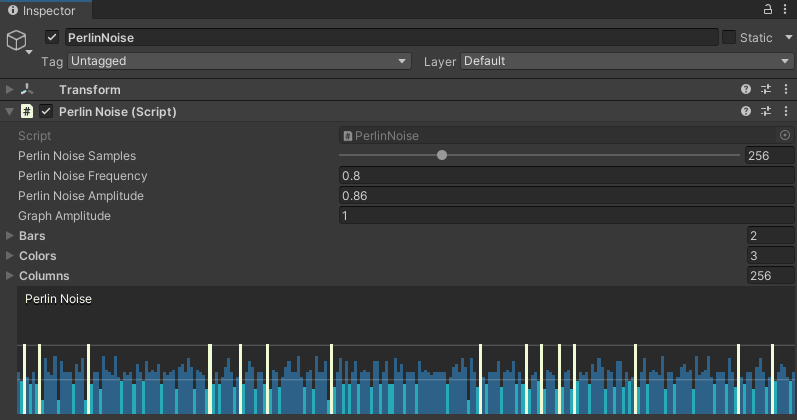Click the Inspector lock icon

tap(768, 9)
